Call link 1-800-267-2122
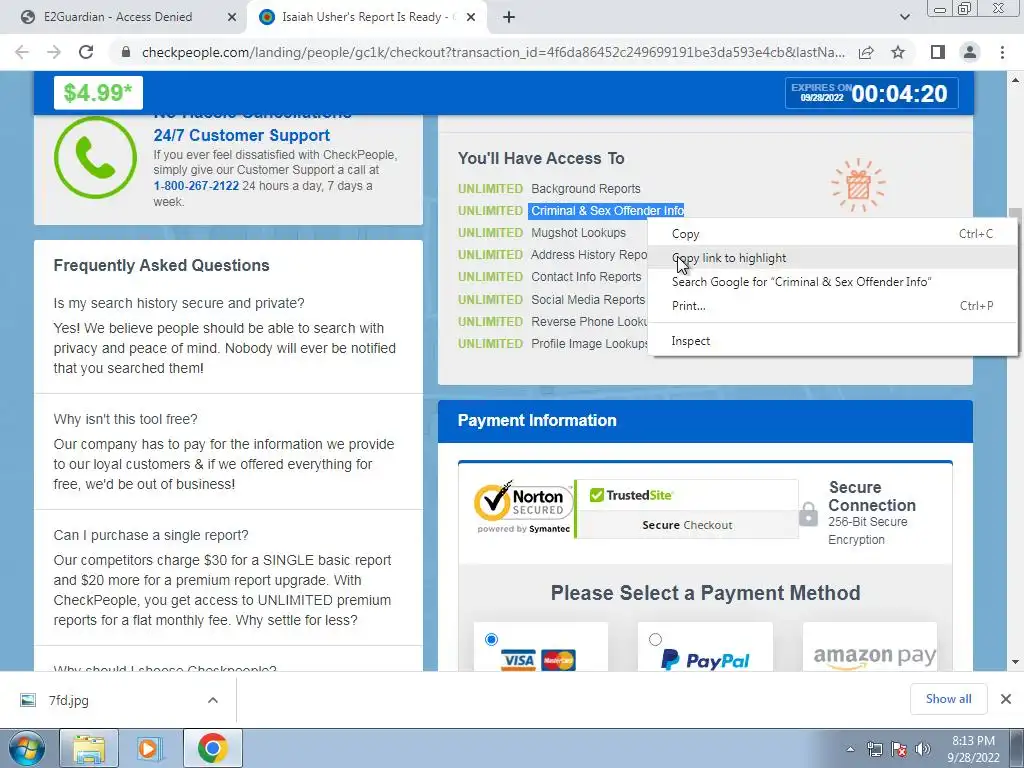The height and width of the screenshot is (768, 1024). point(196,185)
